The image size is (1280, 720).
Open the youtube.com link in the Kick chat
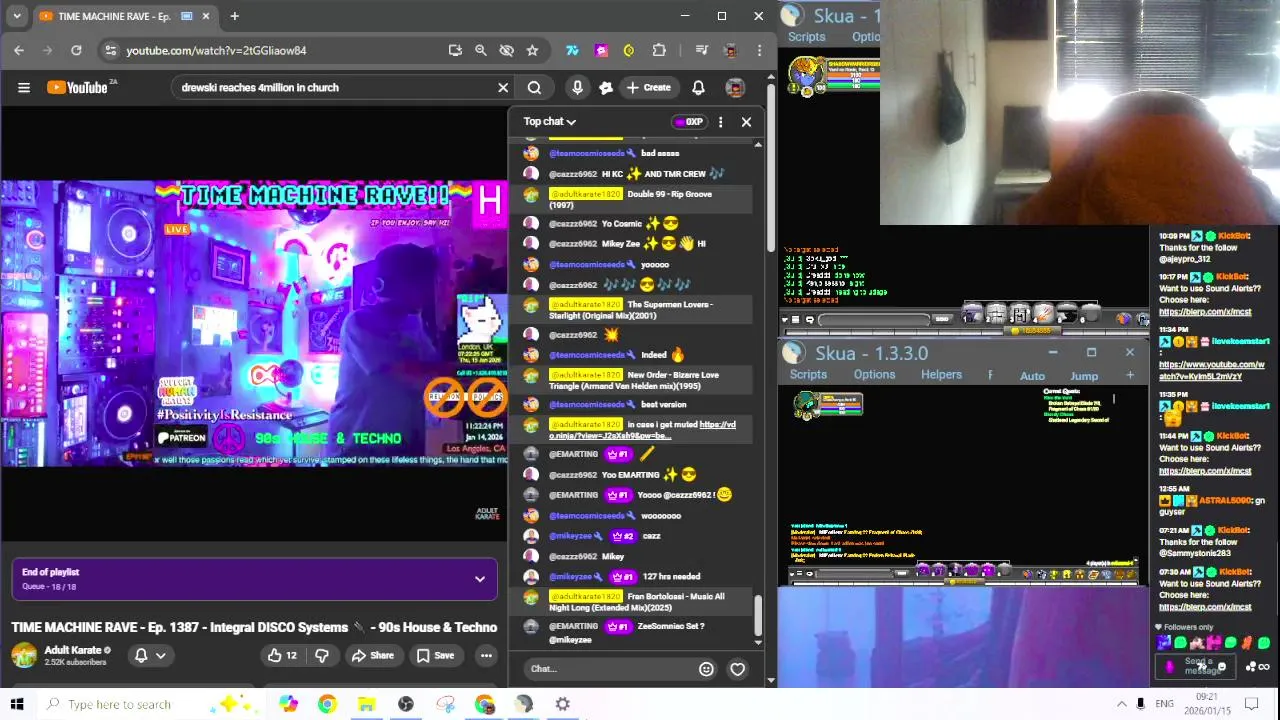[x=1214, y=371]
